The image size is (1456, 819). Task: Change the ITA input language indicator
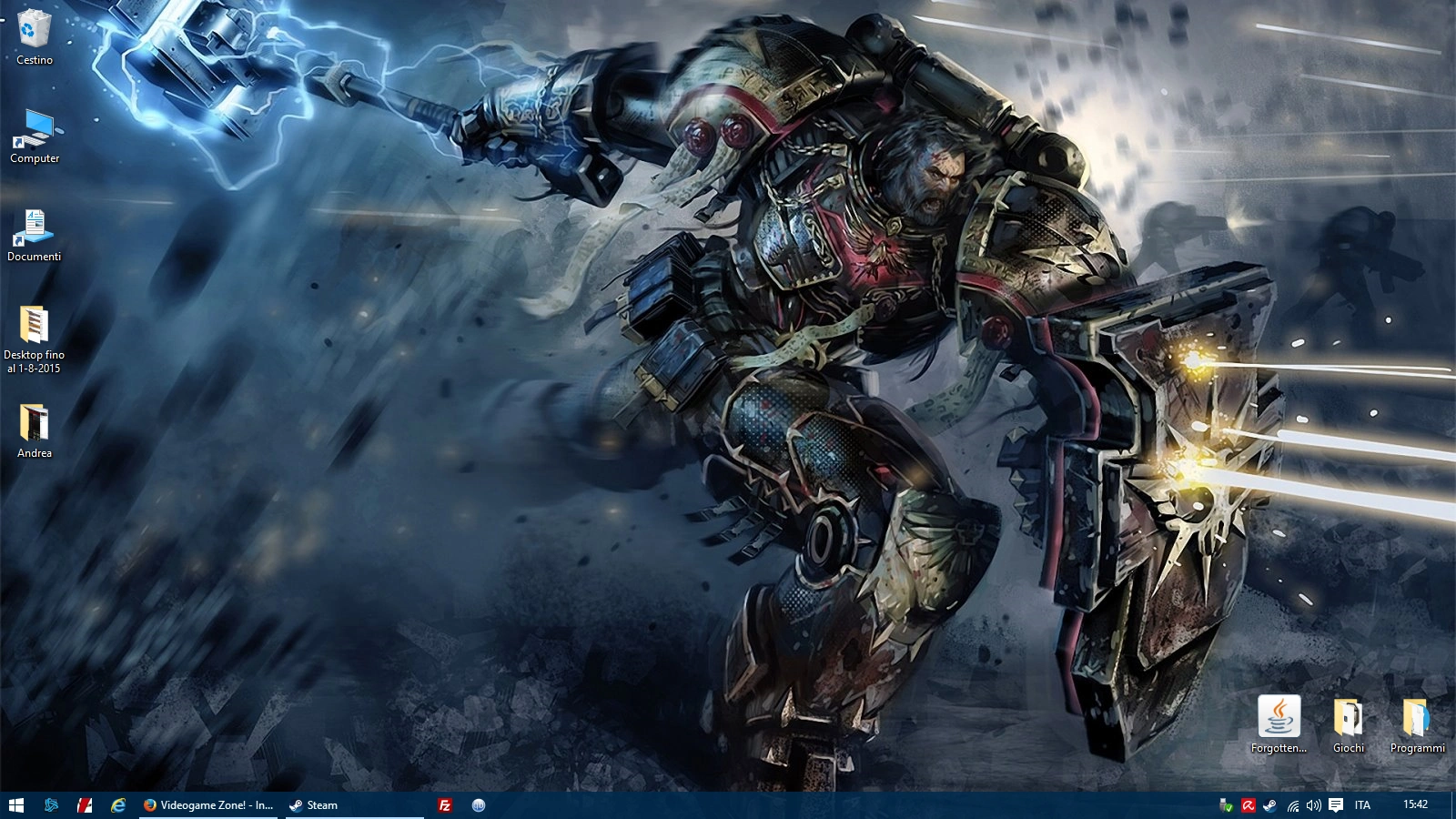tap(1362, 805)
